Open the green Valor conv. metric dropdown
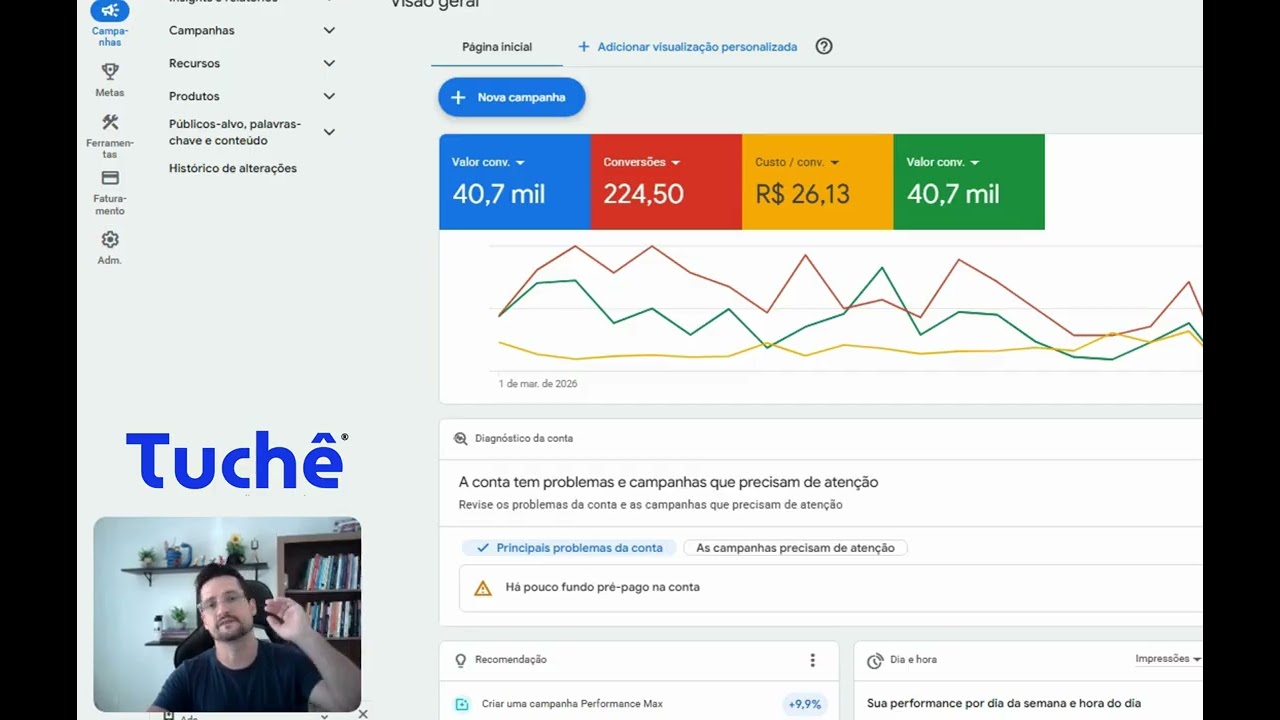Screen dimensions: 1280x720 point(975,162)
